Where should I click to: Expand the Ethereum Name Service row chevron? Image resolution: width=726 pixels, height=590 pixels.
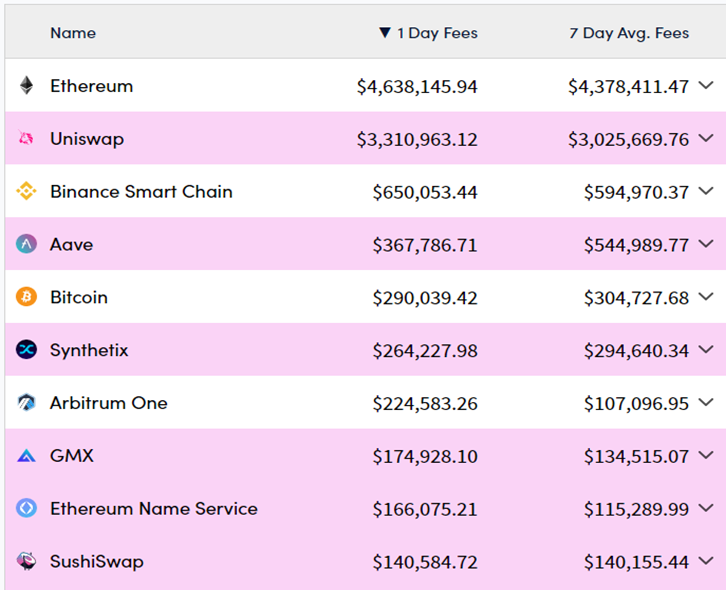point(706,508)
